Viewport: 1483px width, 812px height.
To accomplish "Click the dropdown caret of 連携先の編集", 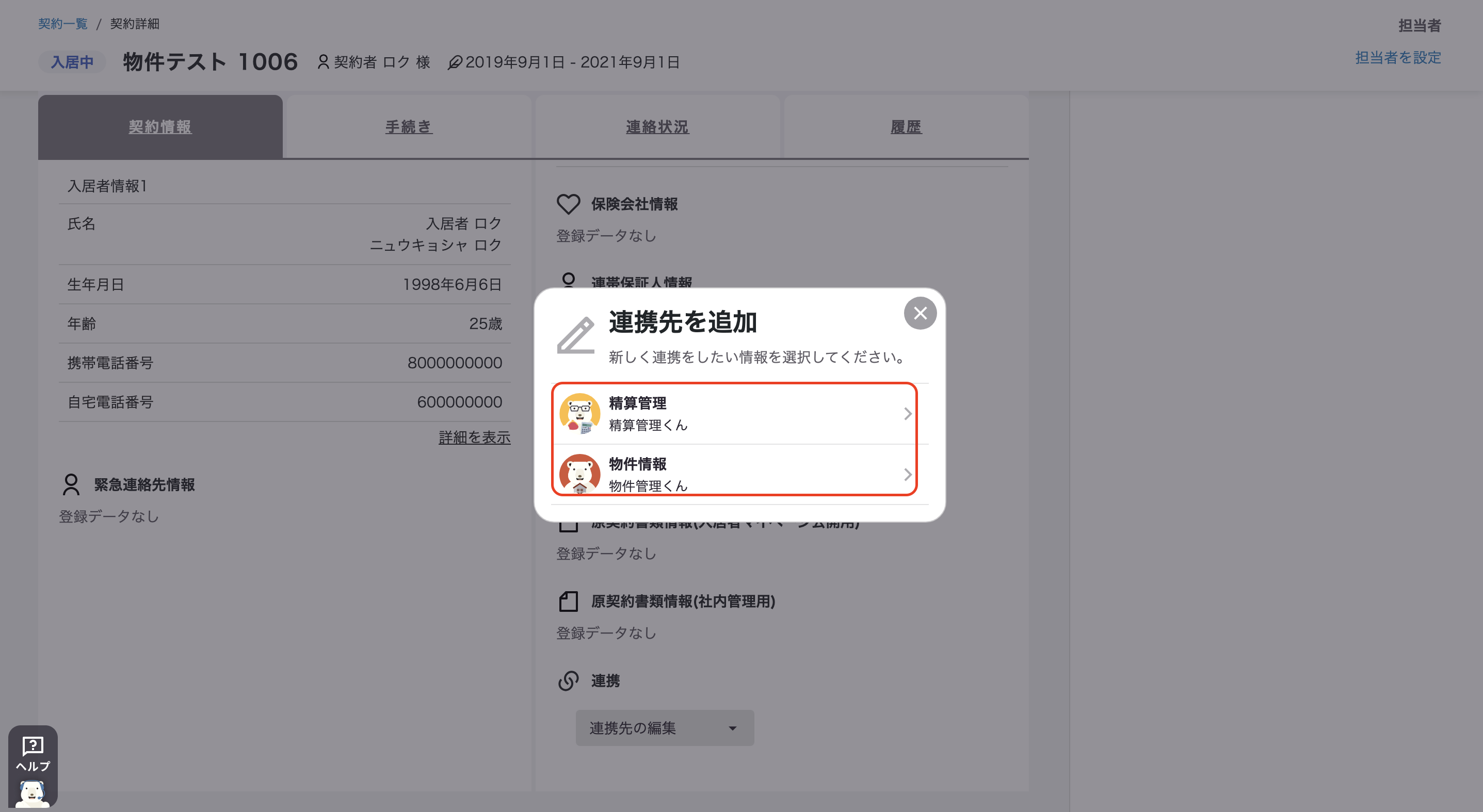I will click(x=732, y=728).
